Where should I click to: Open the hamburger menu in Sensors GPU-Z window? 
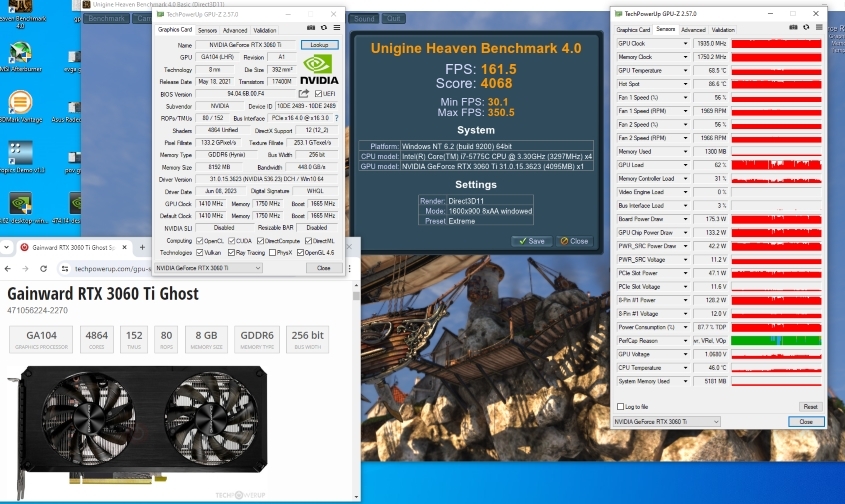[819, 27]
